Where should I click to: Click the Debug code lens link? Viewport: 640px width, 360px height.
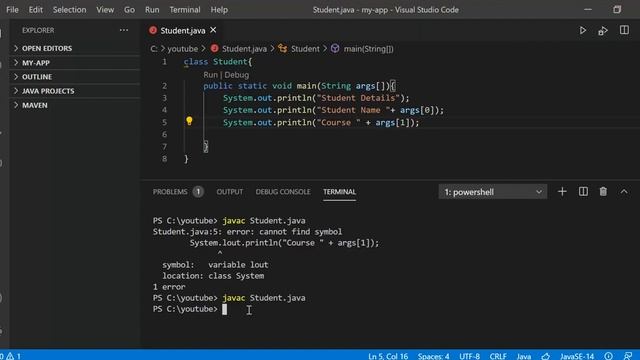coord(236,75)
